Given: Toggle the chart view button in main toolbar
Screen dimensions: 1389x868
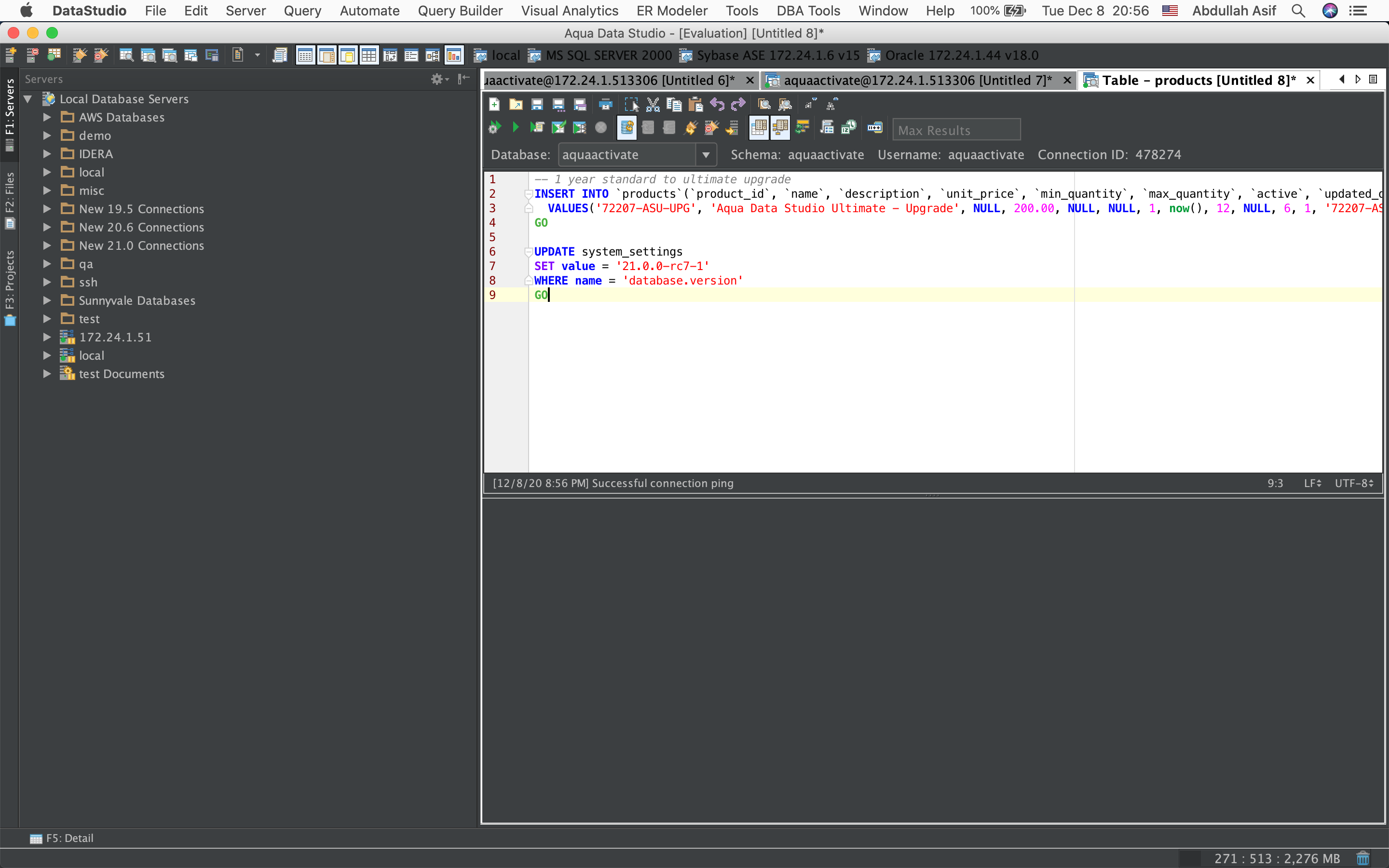Looking at the screenshot, I should tap(453, 55).
